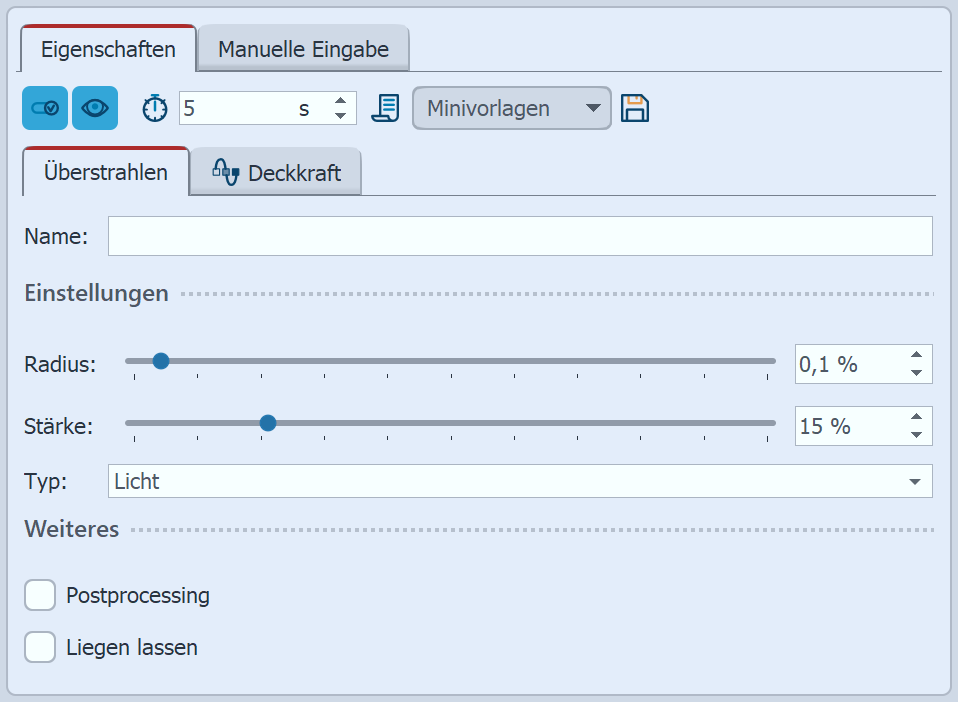Expand the Typ dropdown showing Licht
Image resolution: width=958 pixels, height=702 pixels.
pos(519,481)
